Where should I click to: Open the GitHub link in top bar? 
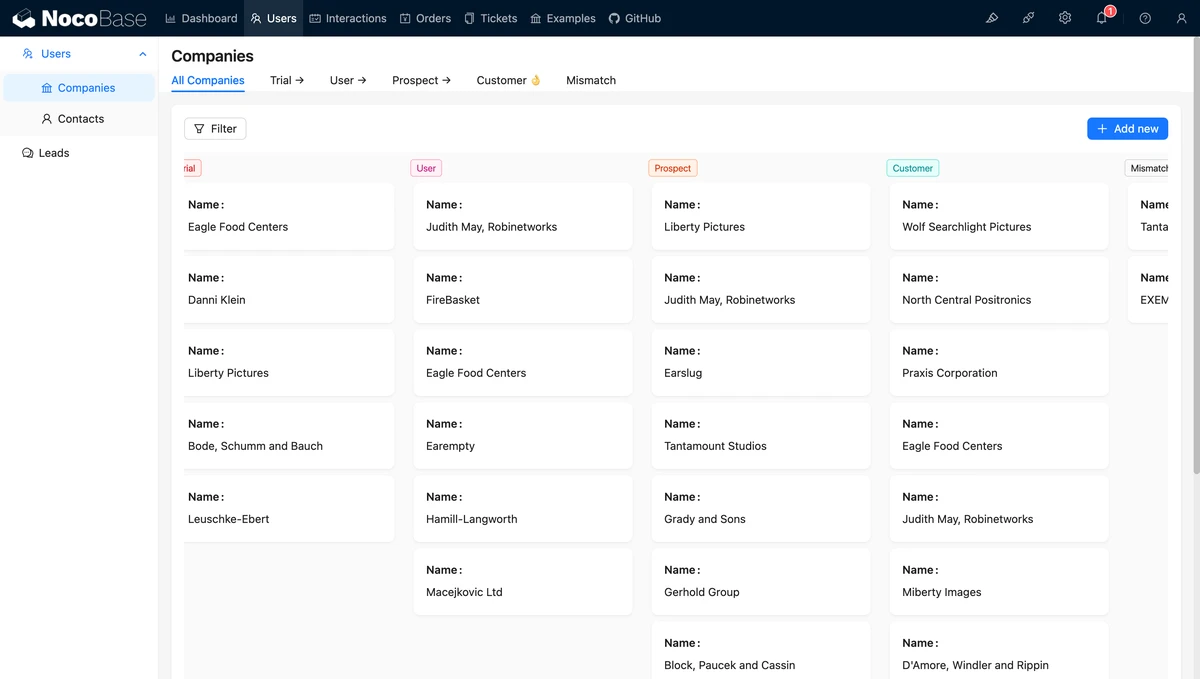pyautogui.click(x=635, y=18)
